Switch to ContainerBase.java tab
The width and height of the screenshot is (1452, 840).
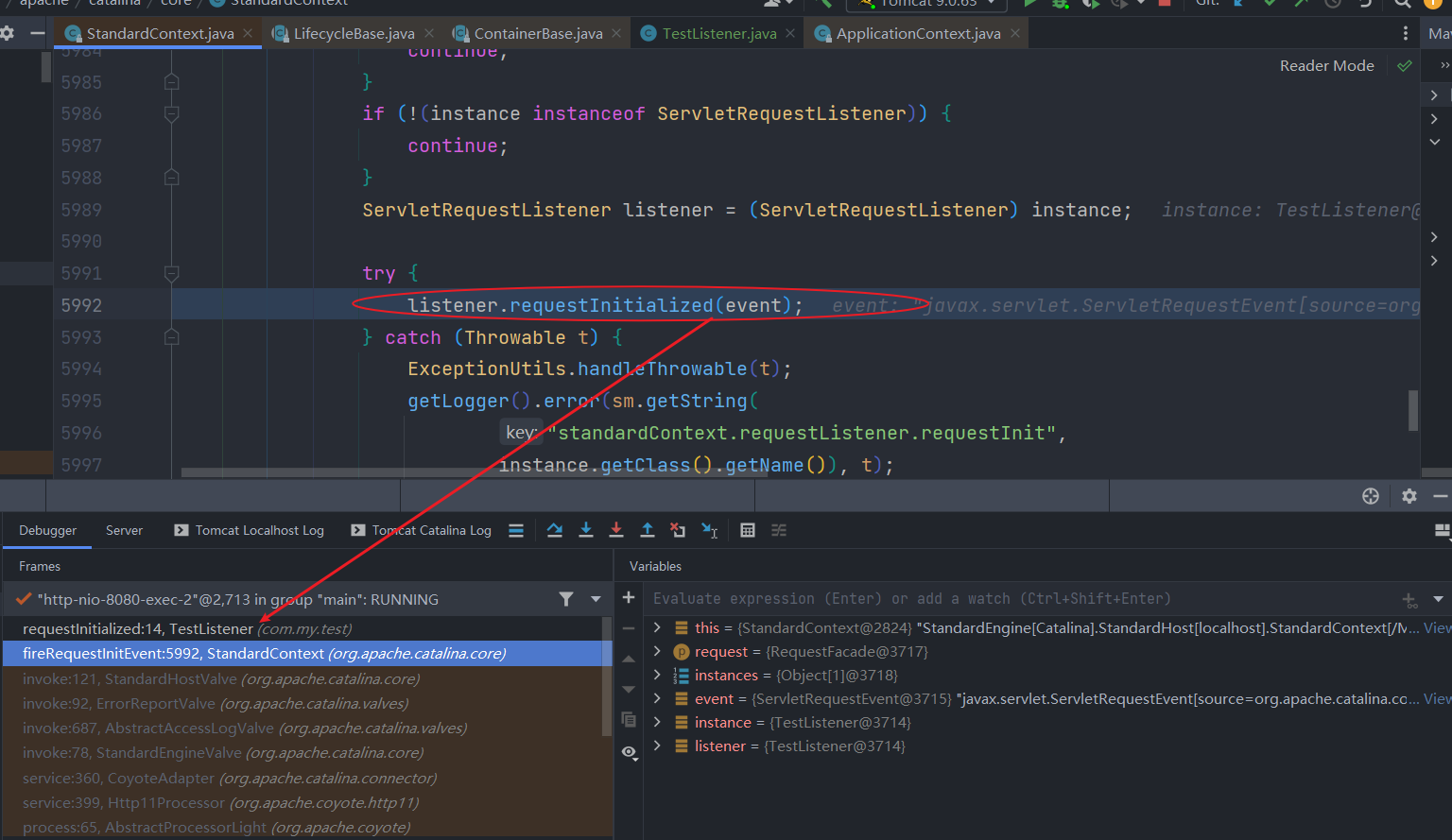(x=538, y=33)
